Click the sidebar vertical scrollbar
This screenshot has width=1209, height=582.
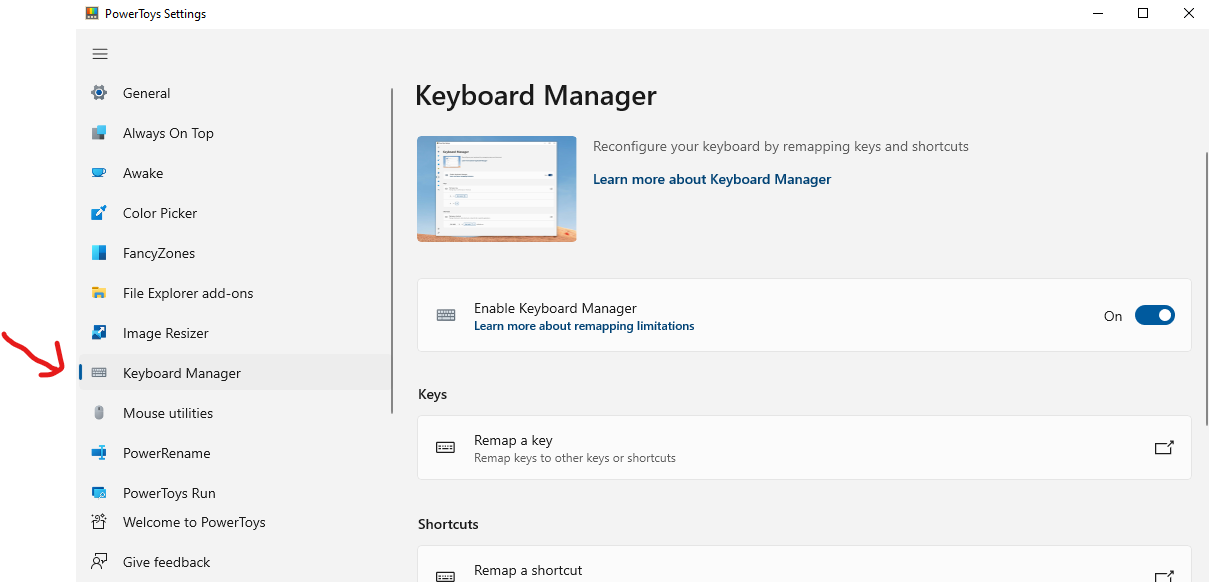click(392, 250)
